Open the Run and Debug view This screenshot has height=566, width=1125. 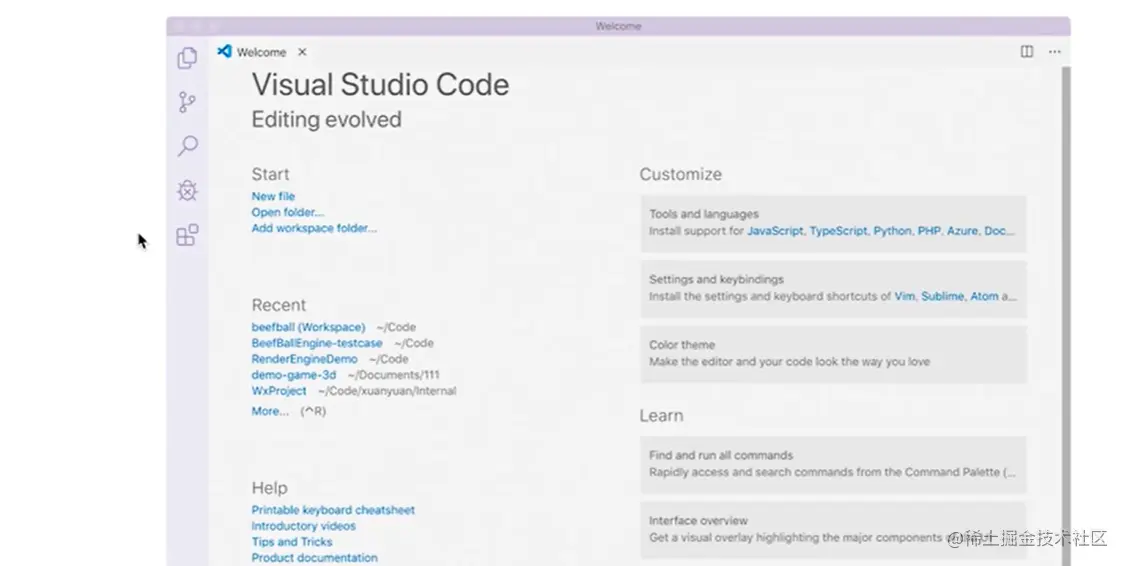187,190
